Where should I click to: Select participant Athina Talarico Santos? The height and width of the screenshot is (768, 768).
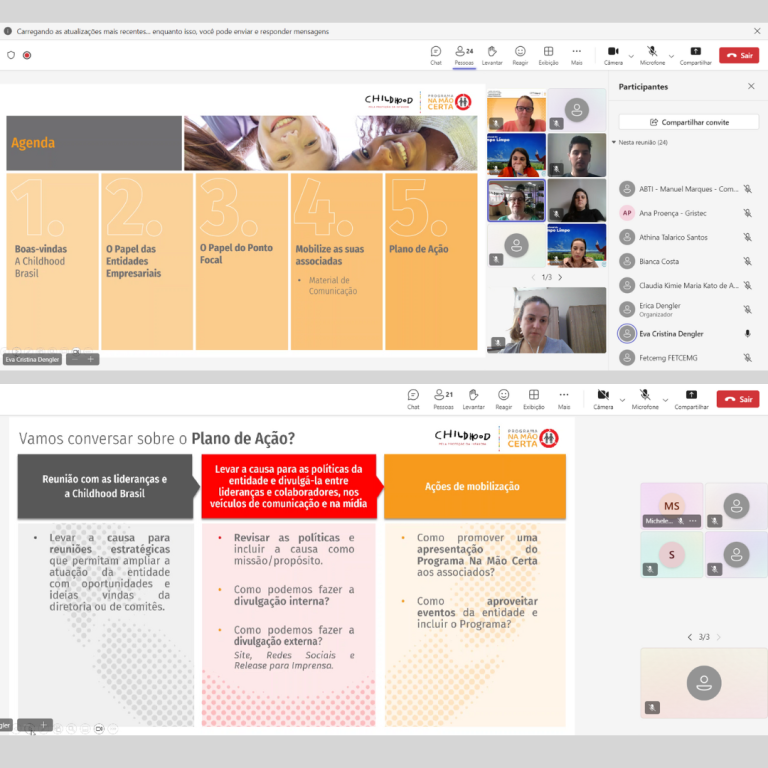(x=688, y=237)
